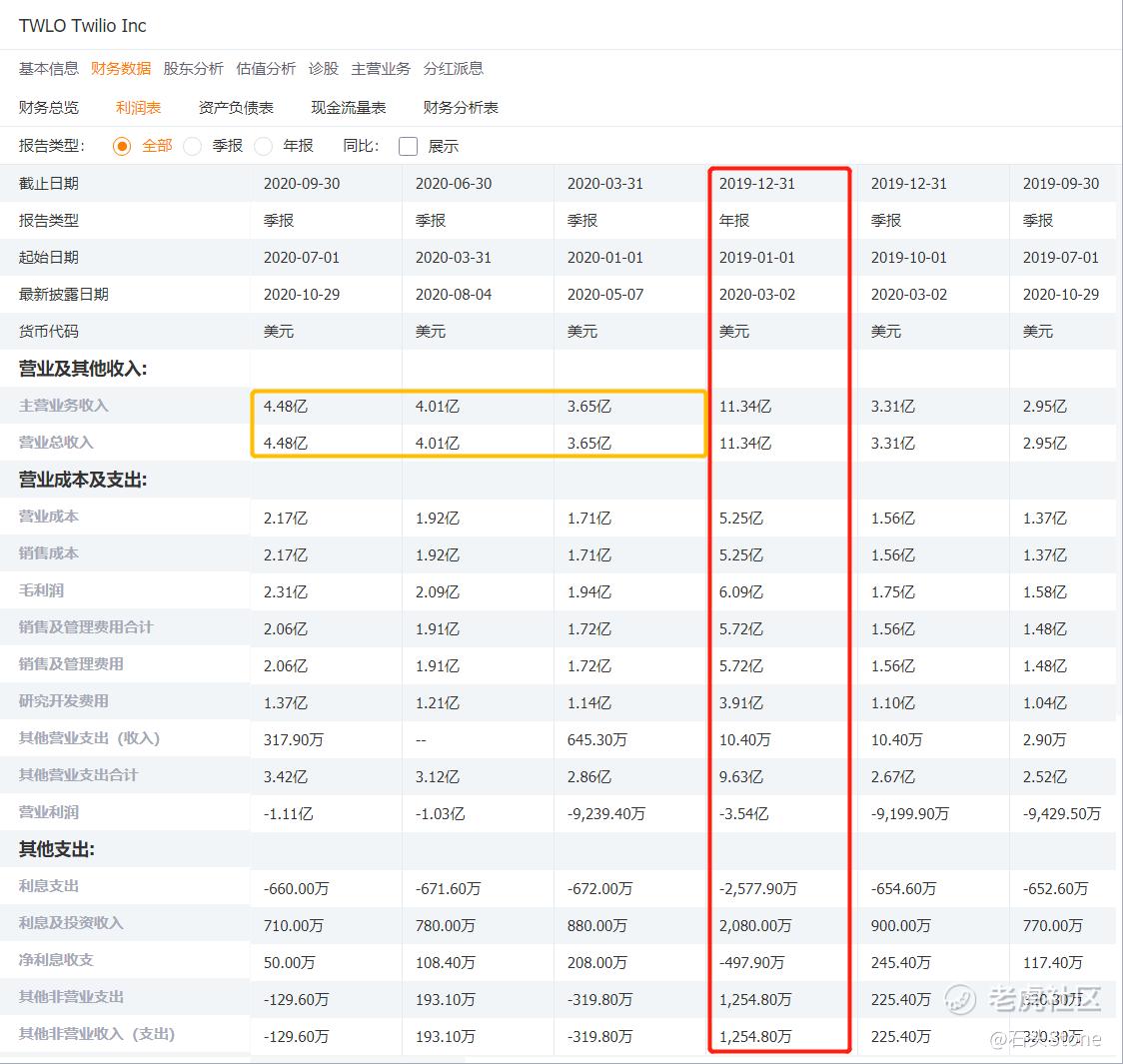This screenshot has height=1064, width=1123.
Task: Click the 11.34亿 value in 主营业务收入 row
Action: pos(745,407)
